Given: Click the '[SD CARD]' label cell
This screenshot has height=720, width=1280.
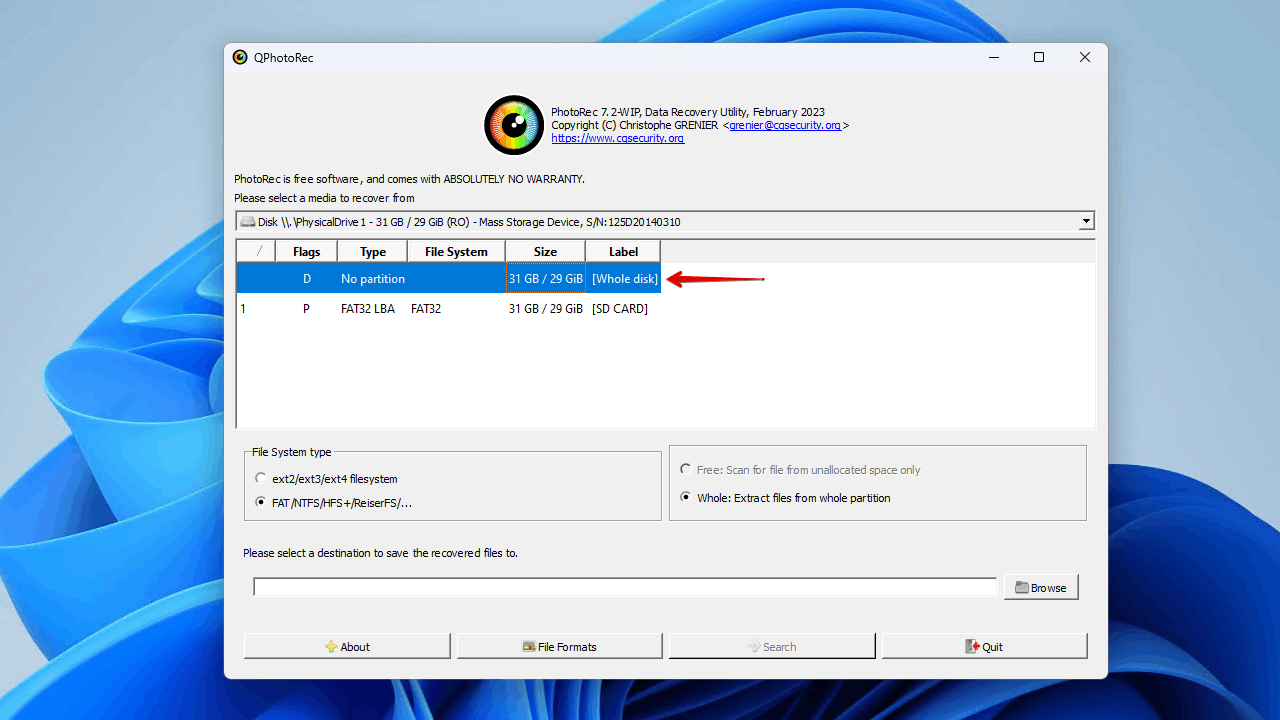Looking at the screenshot, I should 620,309.
